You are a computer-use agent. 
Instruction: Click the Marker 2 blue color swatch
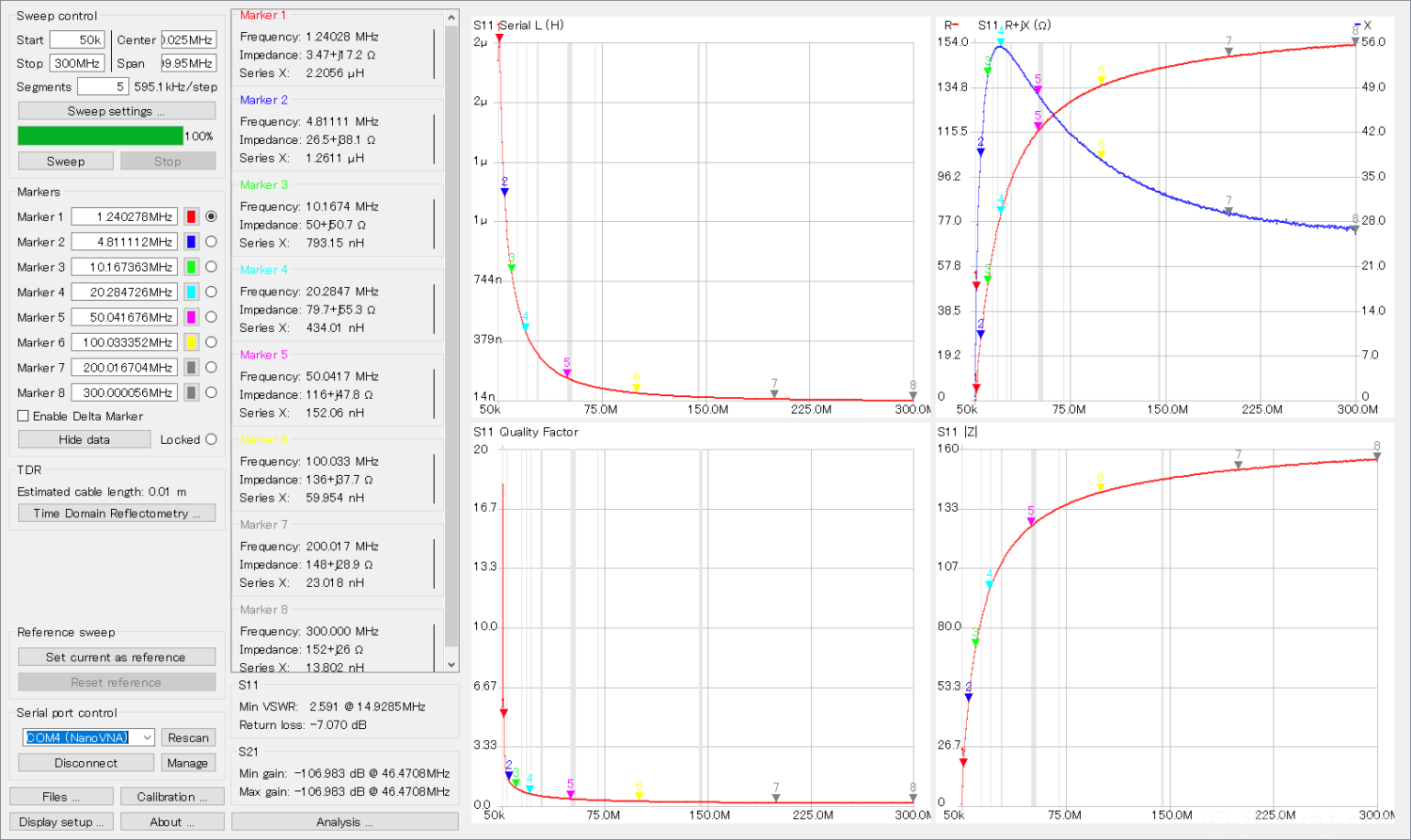point(191,242)
